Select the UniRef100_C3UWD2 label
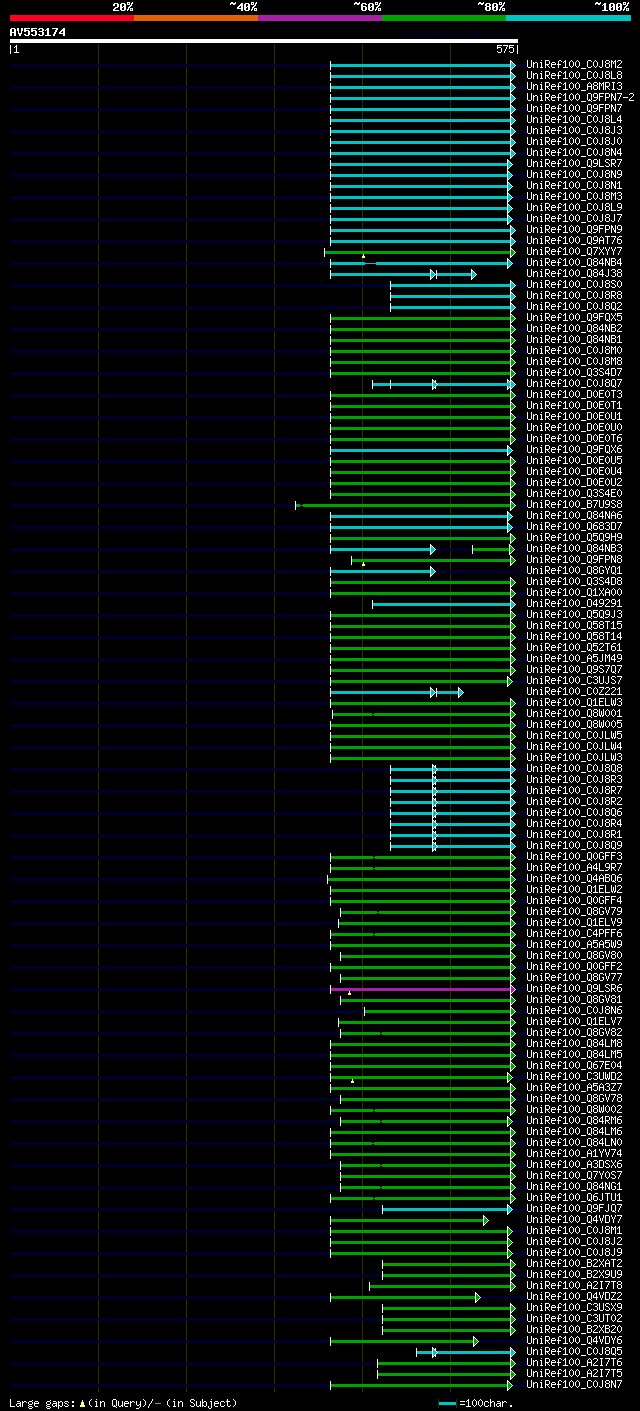The image size is (640, 1411). pyautogui.click(x=574, y=1077)
